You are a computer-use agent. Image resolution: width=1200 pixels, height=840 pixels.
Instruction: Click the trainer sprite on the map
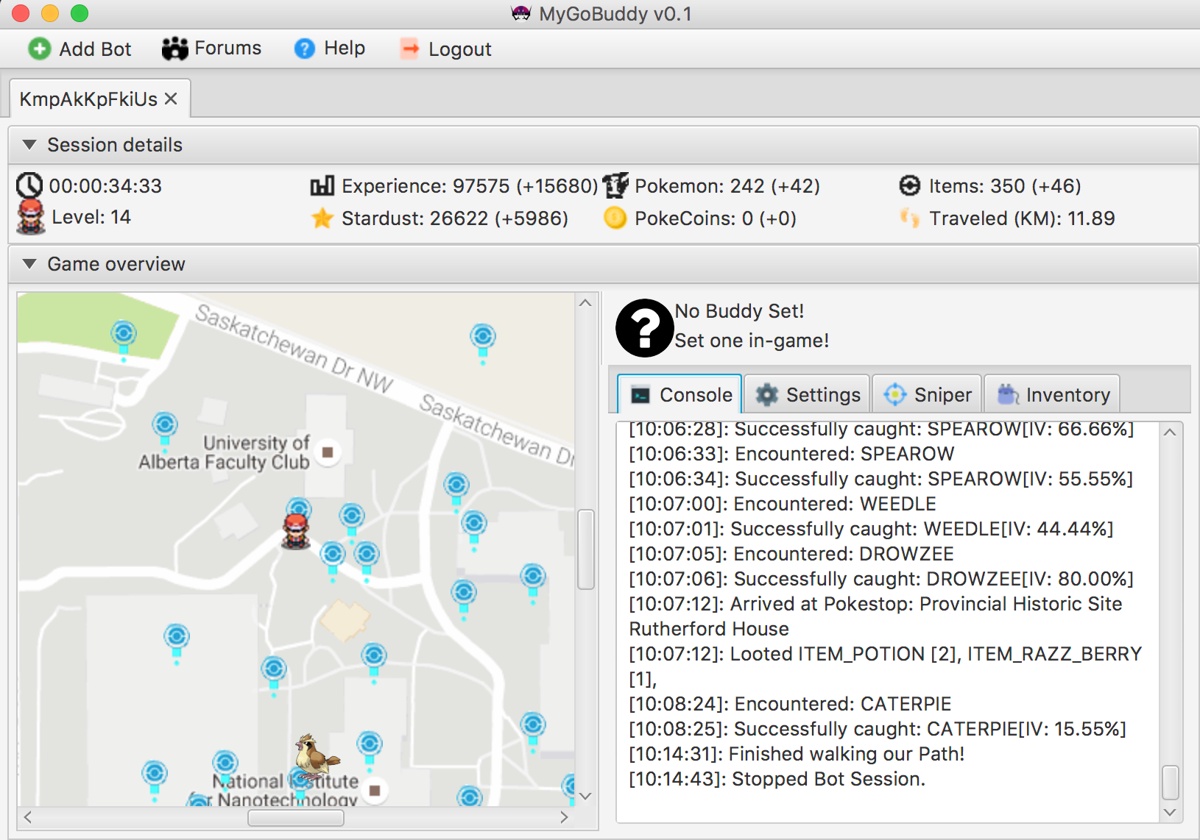(x=295, y=531)
